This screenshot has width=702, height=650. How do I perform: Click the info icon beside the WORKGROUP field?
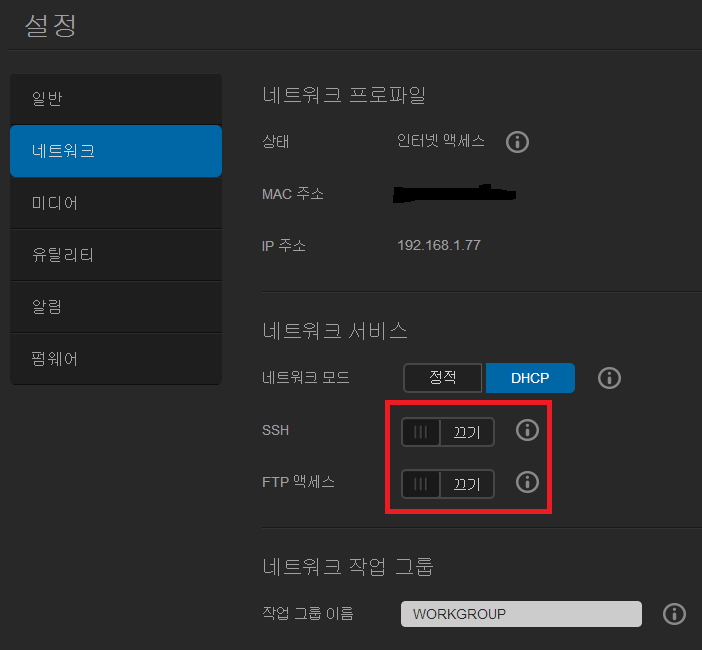coord(674,613)
